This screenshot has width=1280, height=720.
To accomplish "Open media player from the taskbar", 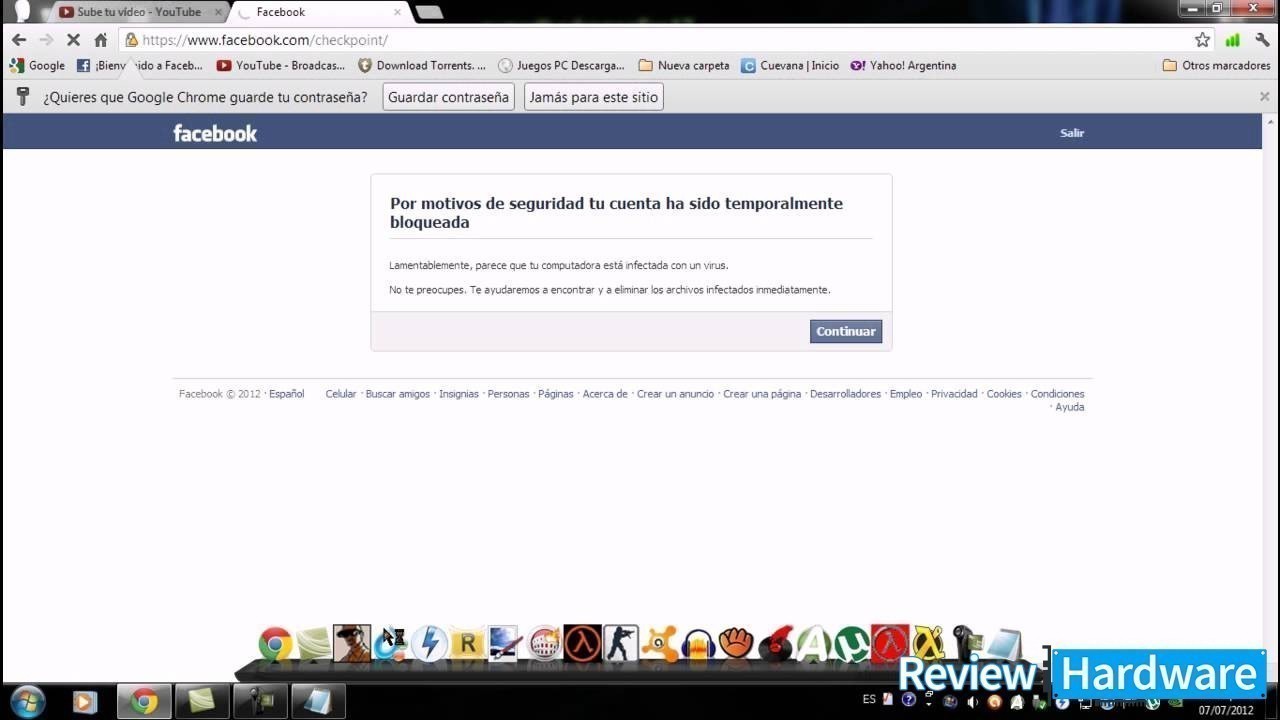I will point(85,702).
